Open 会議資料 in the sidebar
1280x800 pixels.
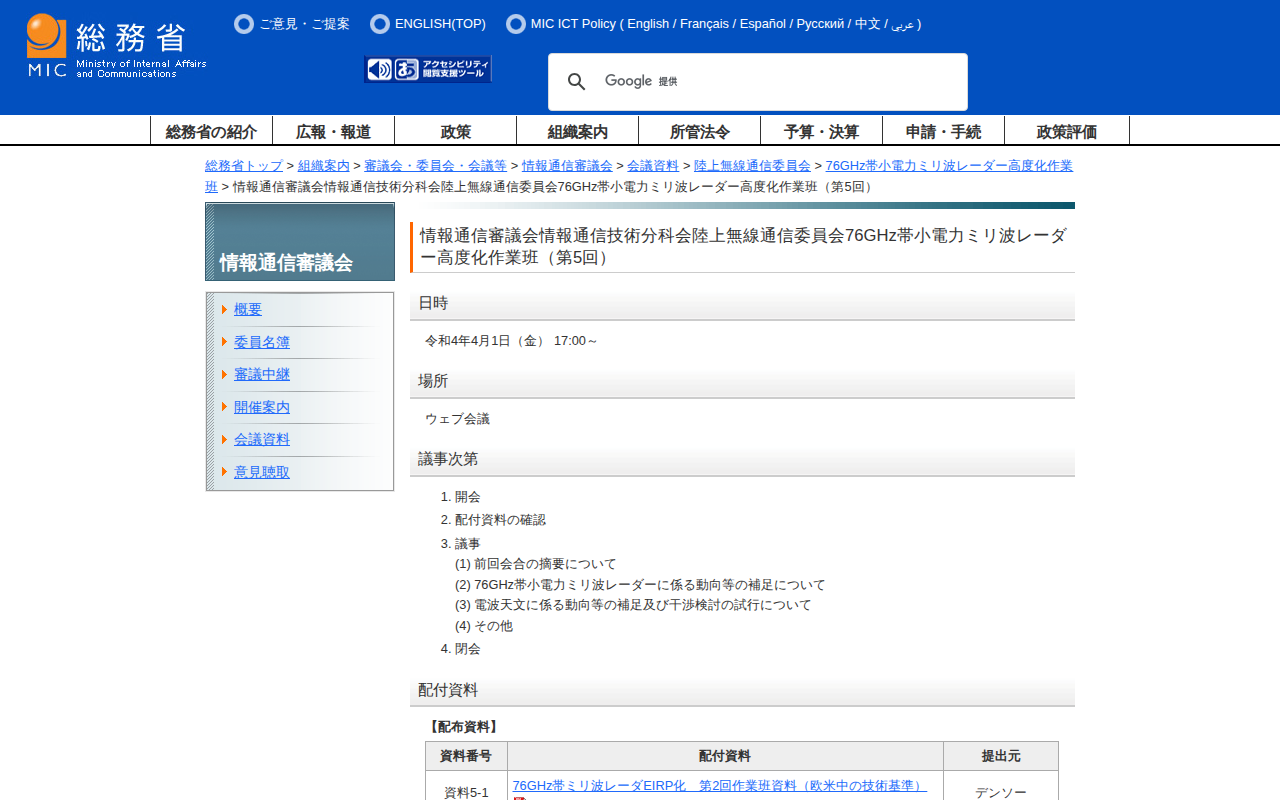coord(262,439)
